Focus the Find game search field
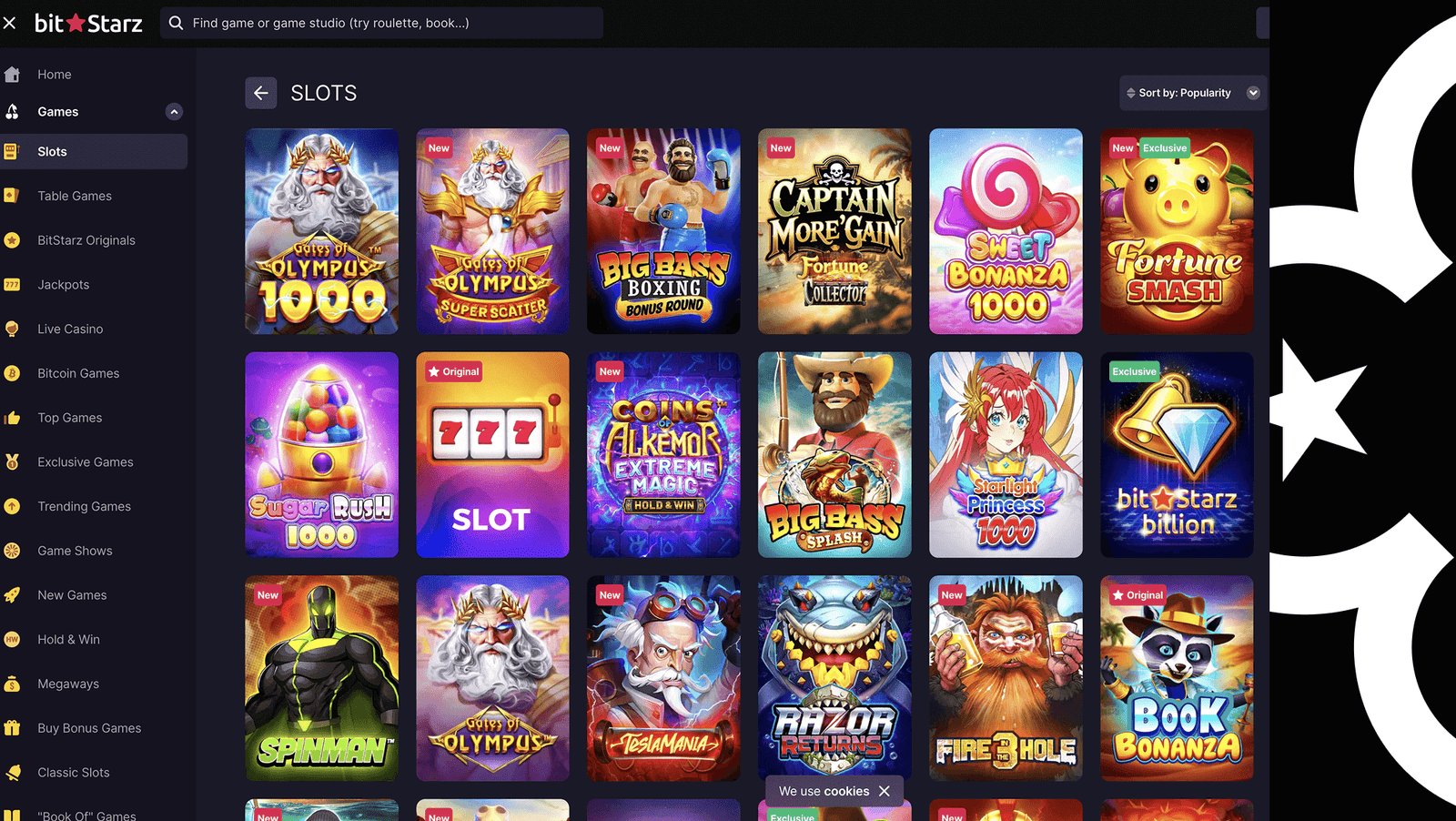The width and height of the screenshot is (1456, 821). [382, 23]
